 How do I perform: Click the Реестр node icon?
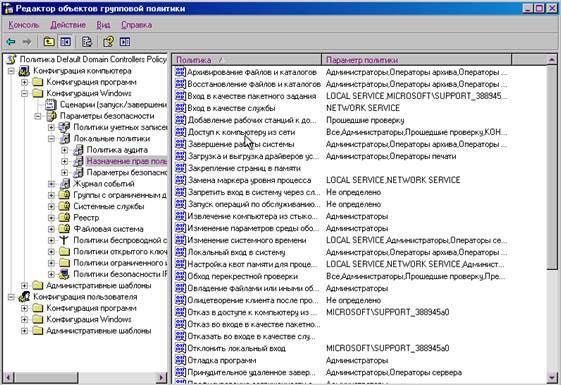(64, 218)
